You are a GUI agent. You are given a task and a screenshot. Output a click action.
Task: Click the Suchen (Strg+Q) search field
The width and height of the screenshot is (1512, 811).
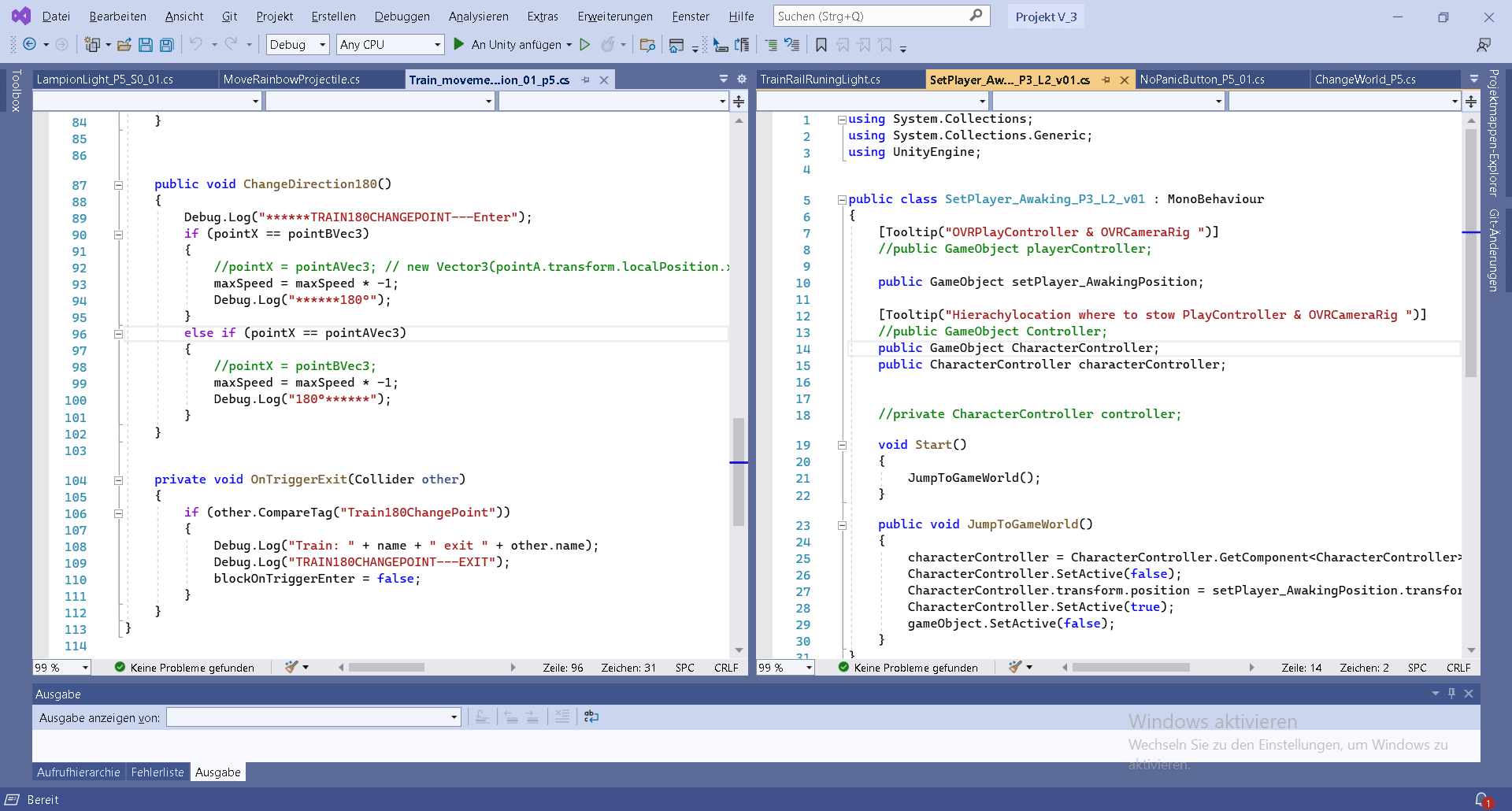tap(880, 16)
